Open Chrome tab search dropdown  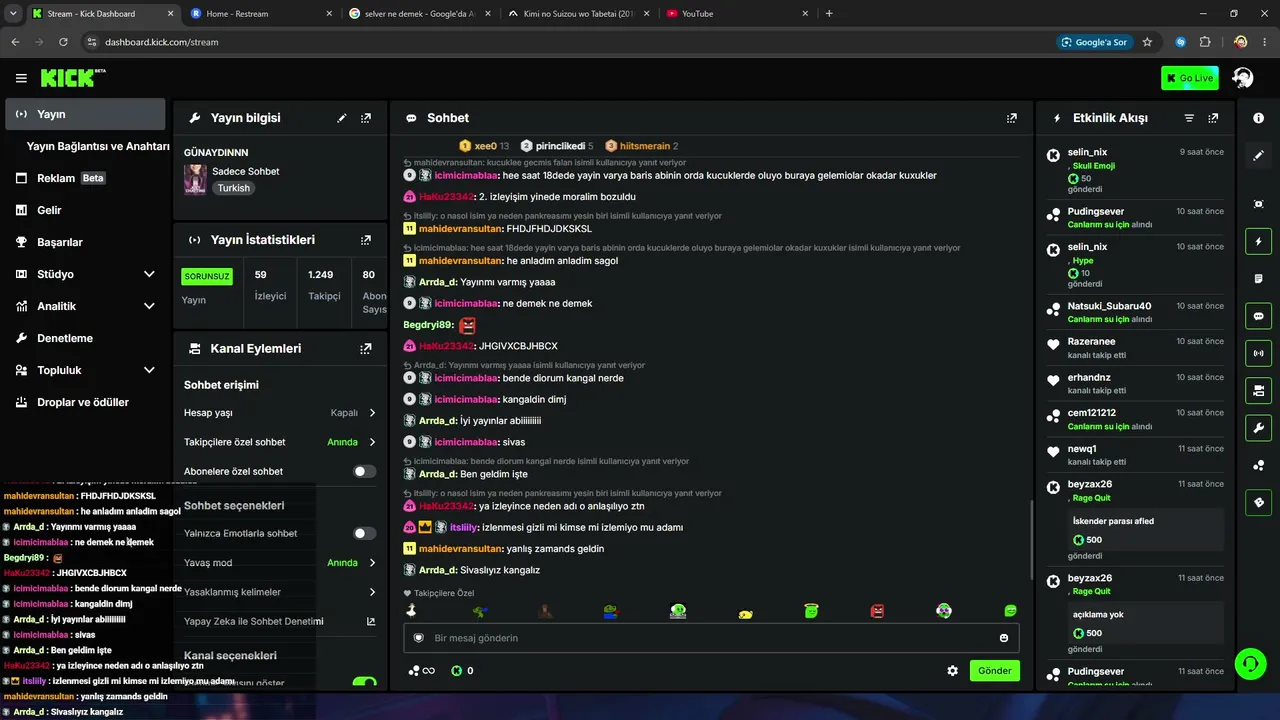coord(14,13)
